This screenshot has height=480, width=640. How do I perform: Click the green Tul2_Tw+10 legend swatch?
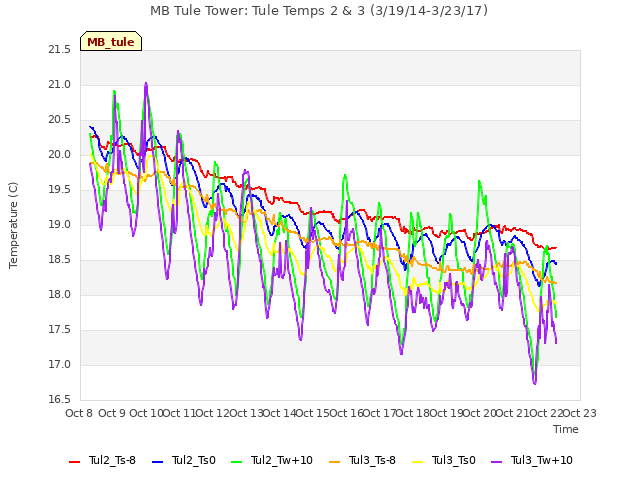237,461
